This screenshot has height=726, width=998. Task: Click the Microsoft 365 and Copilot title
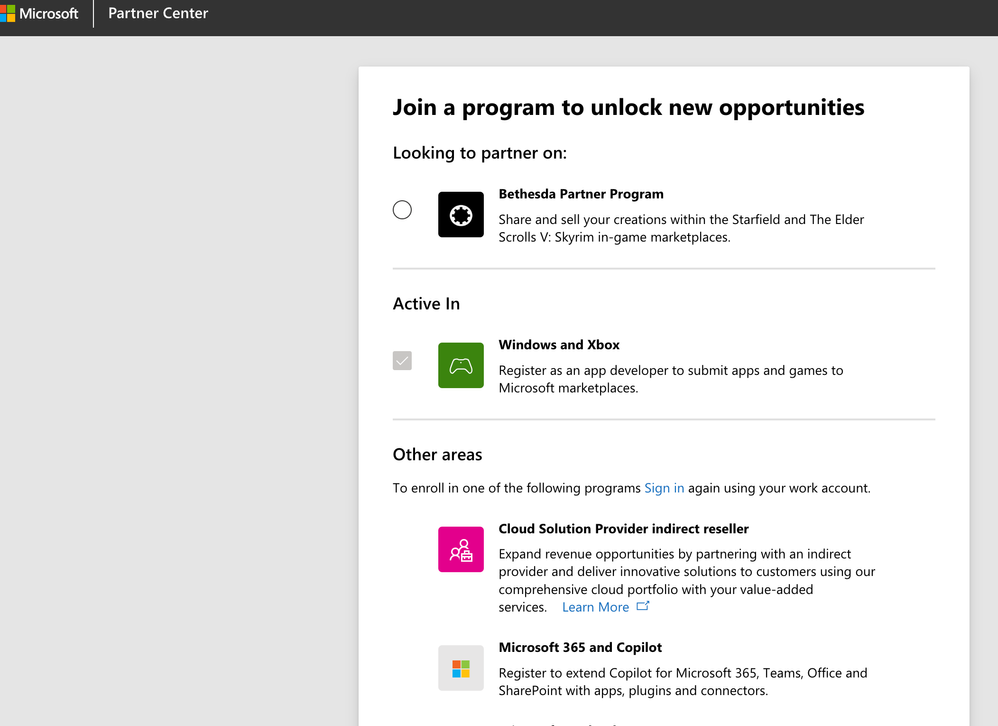coord(580,647)
